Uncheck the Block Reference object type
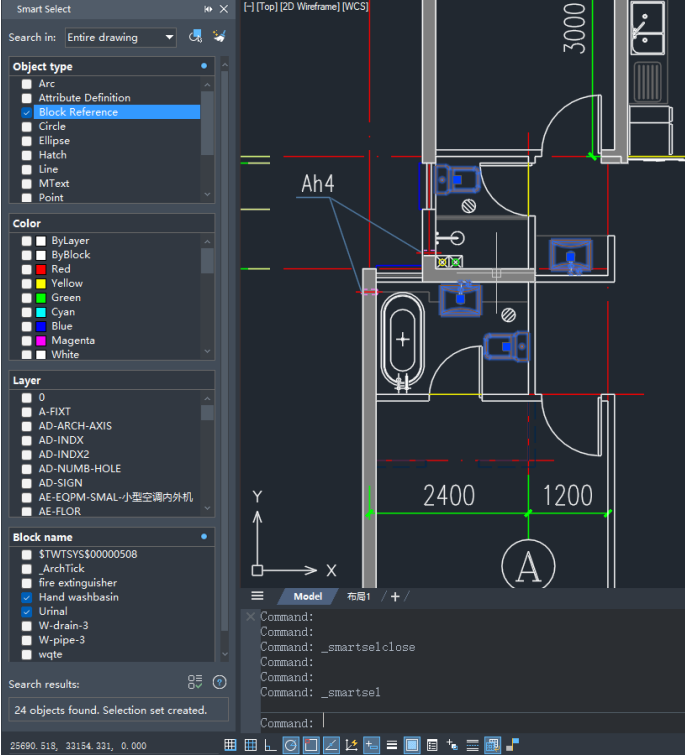685x755 pixels. 27,113
